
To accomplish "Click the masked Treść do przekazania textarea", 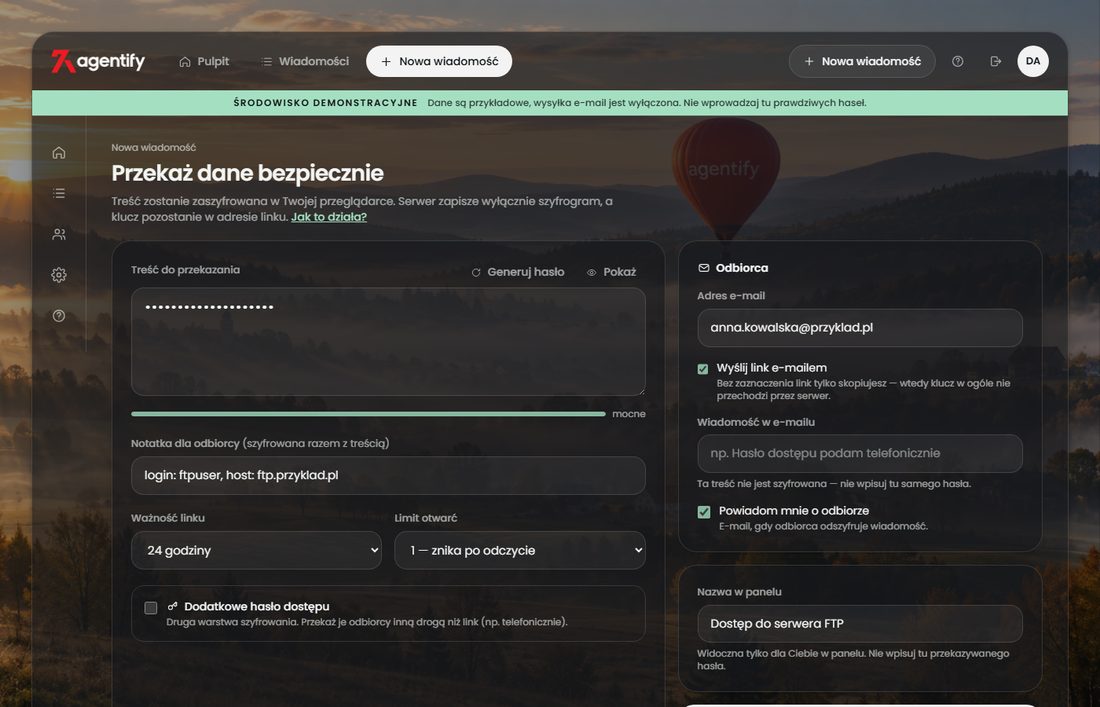I will [388, 342].
